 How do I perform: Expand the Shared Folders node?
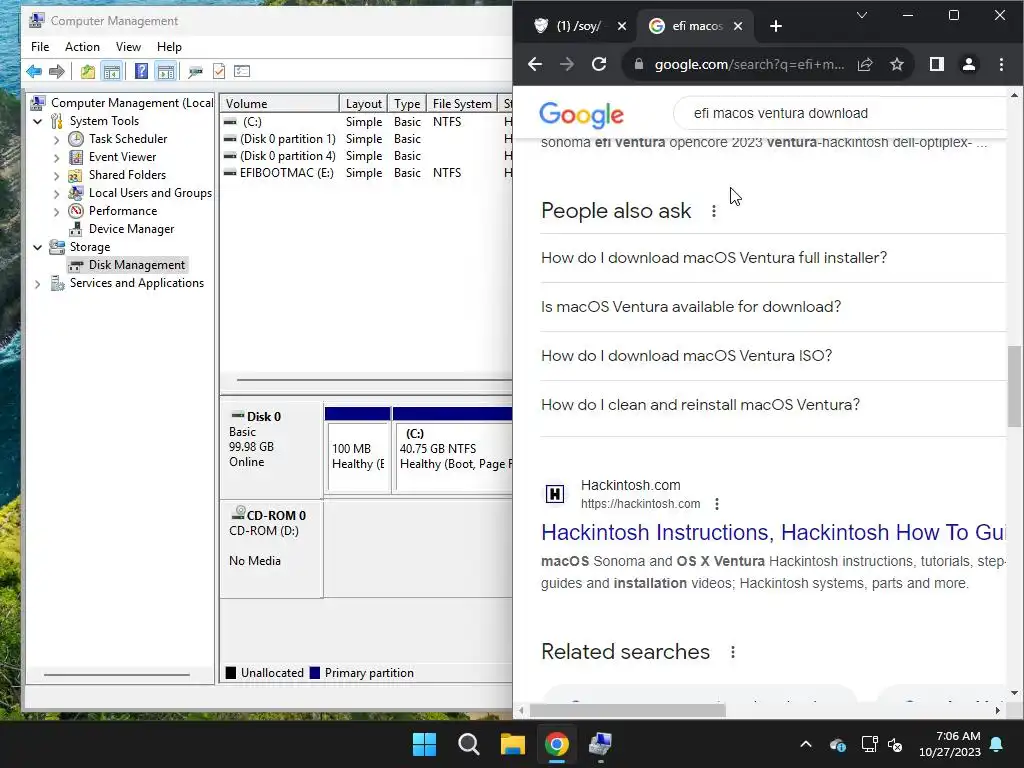coord(56,176)
